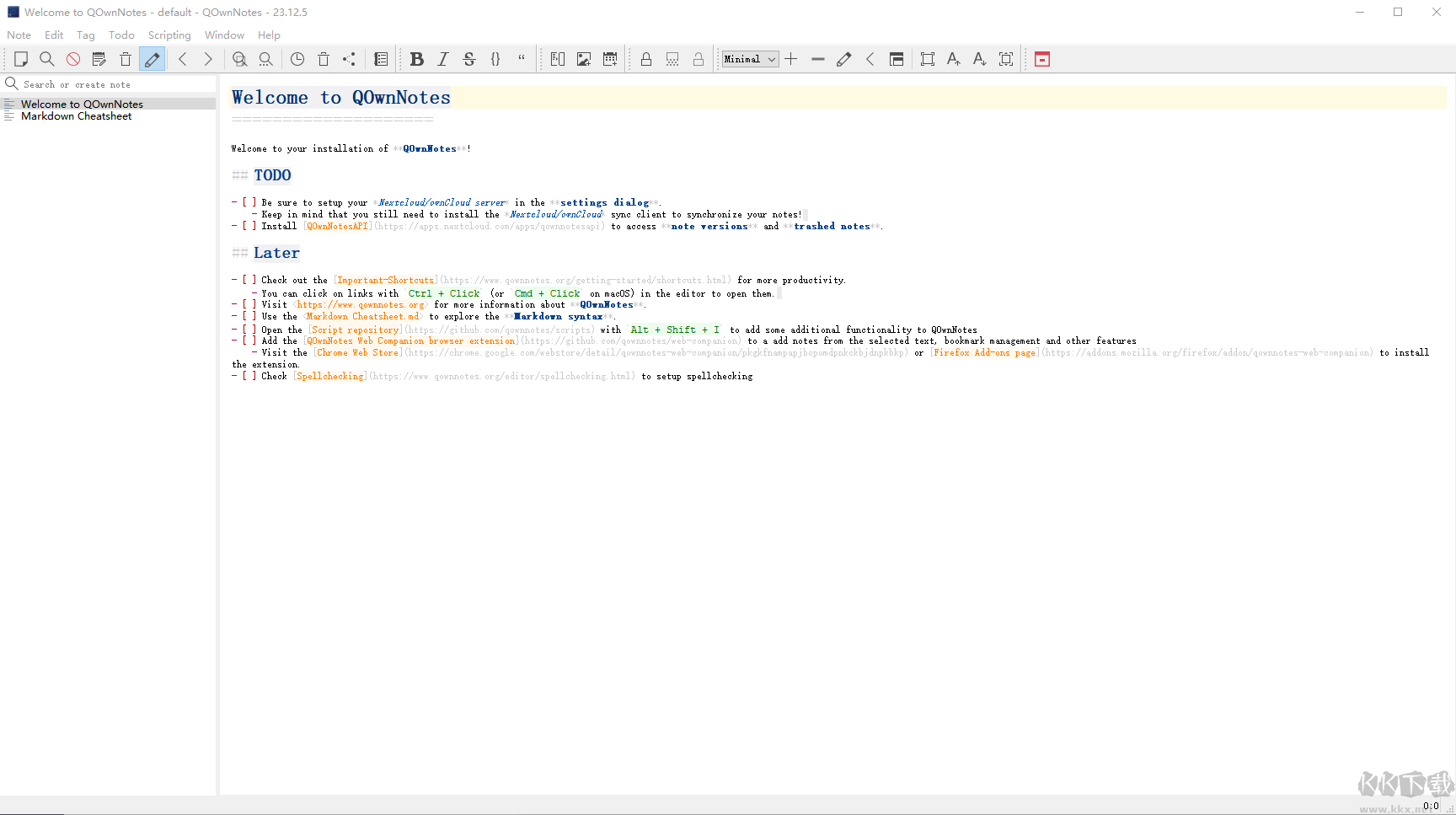Click the Chrome Web Store link

pos(357,353)
